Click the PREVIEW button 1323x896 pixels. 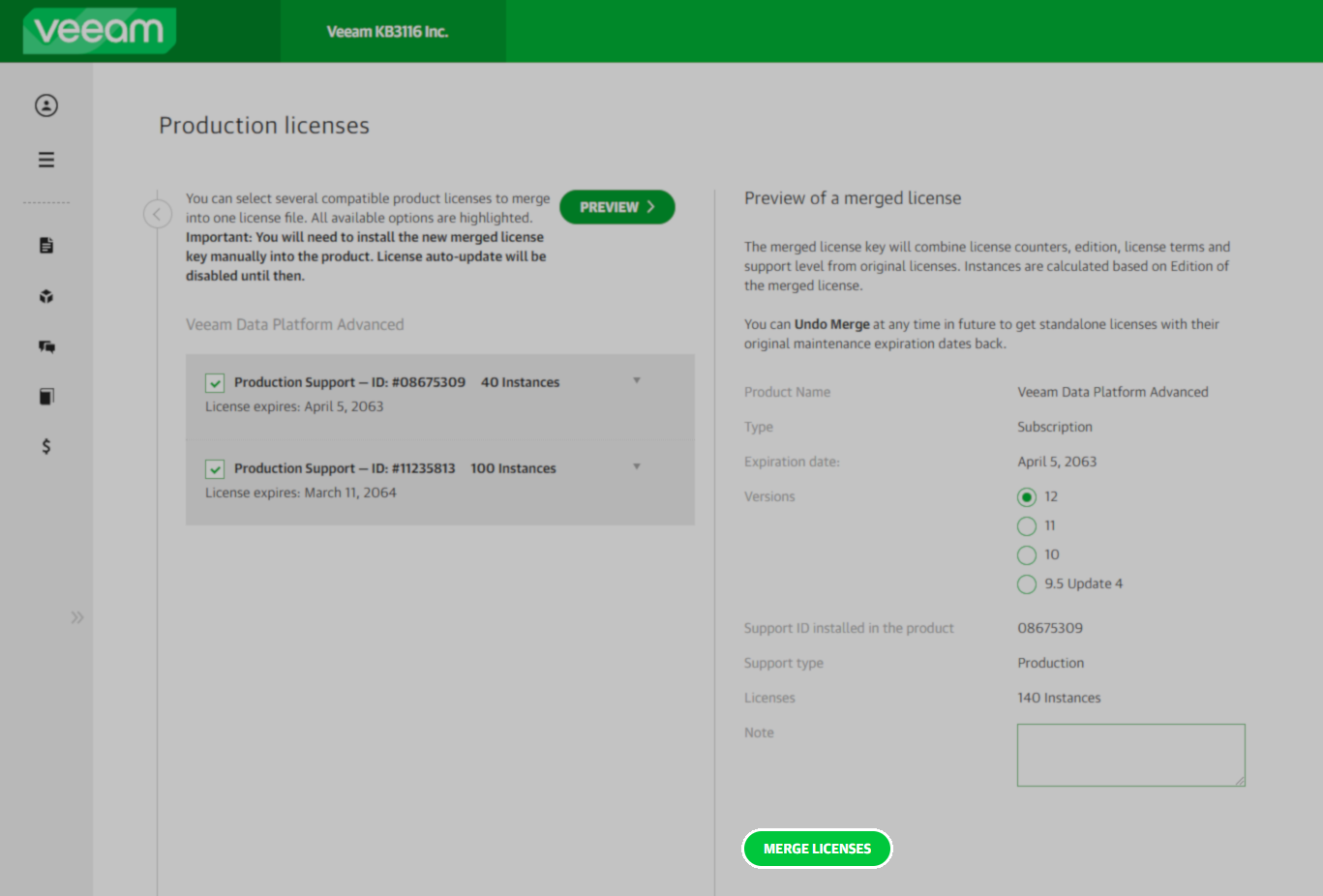[616, 206]
